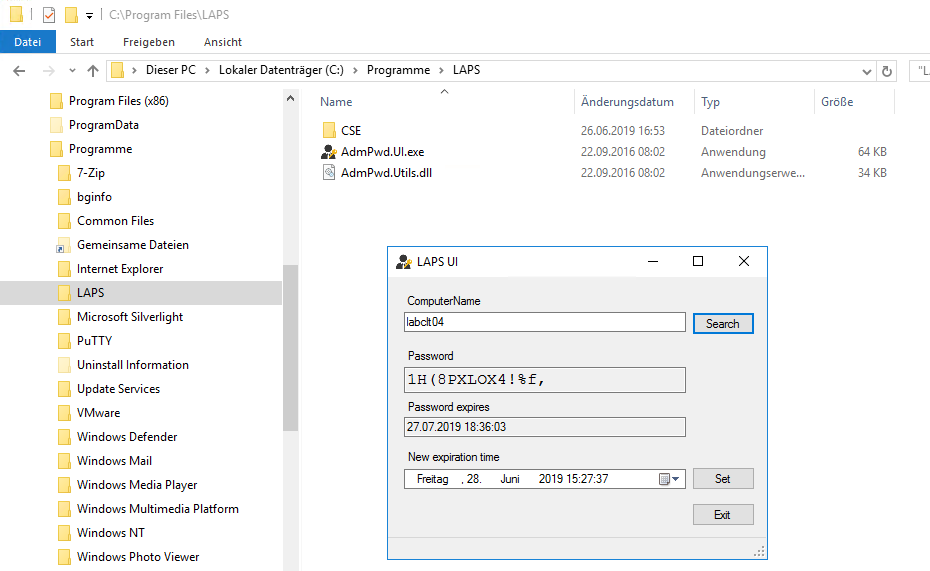
Task: Switch to the Freigeben ribbon tab
Action: (x=149, y=42)
